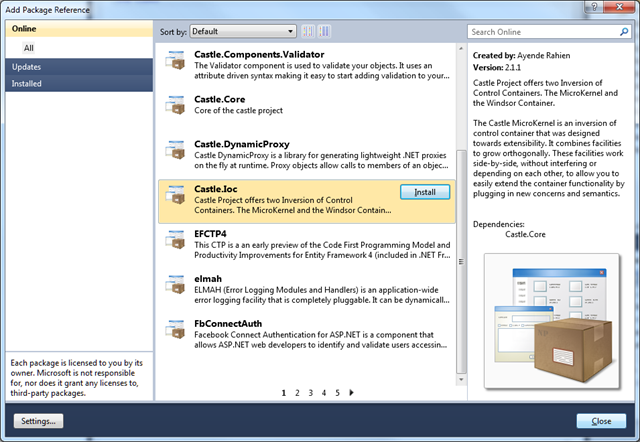The image size is (640, 442).
Task: Click the Version 2.1.1 text
Action: [497, 67]
